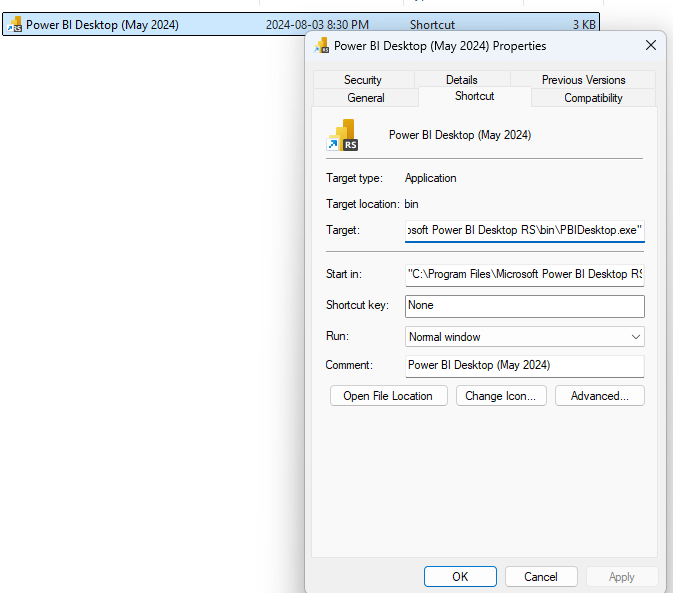Confirm the dialog with OK
Image resolution: width=673 pixels, height=593 pixels.
(460, 576)
